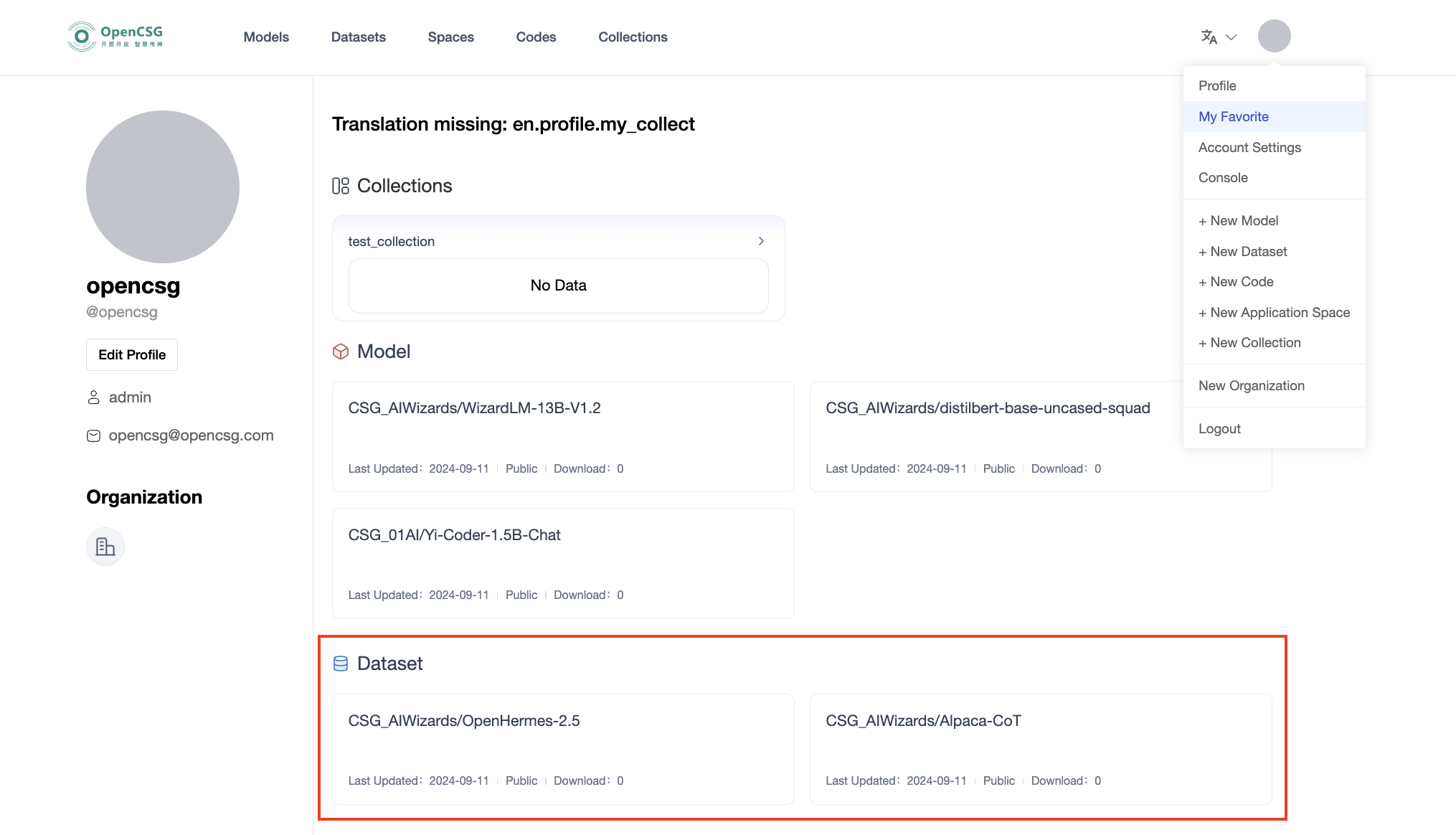Expand the test_collection item

coord(760,241)
